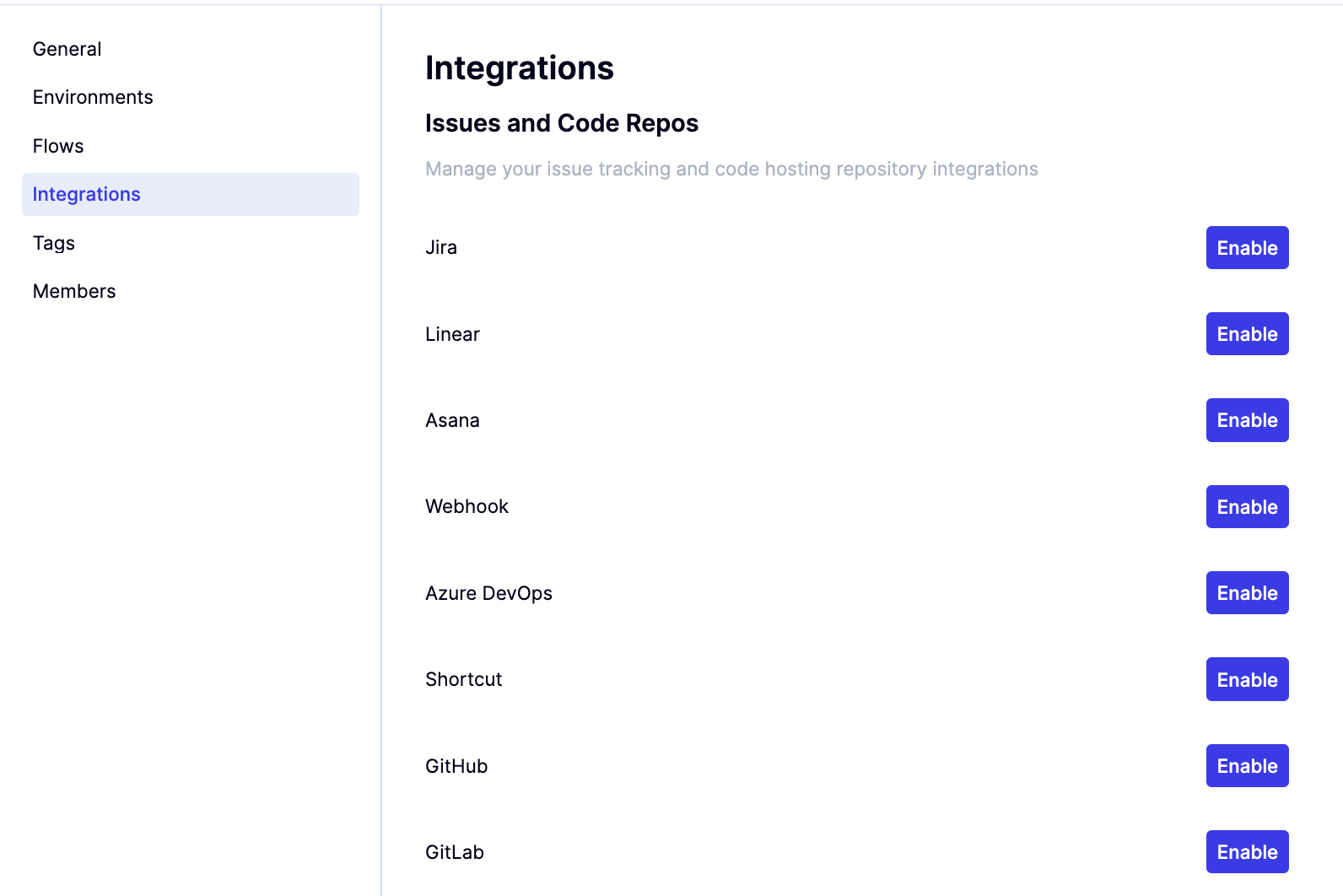This screenshot has width=1343, height=896.
Task: Enable the Webhook integration
Action: (1247, 507)
